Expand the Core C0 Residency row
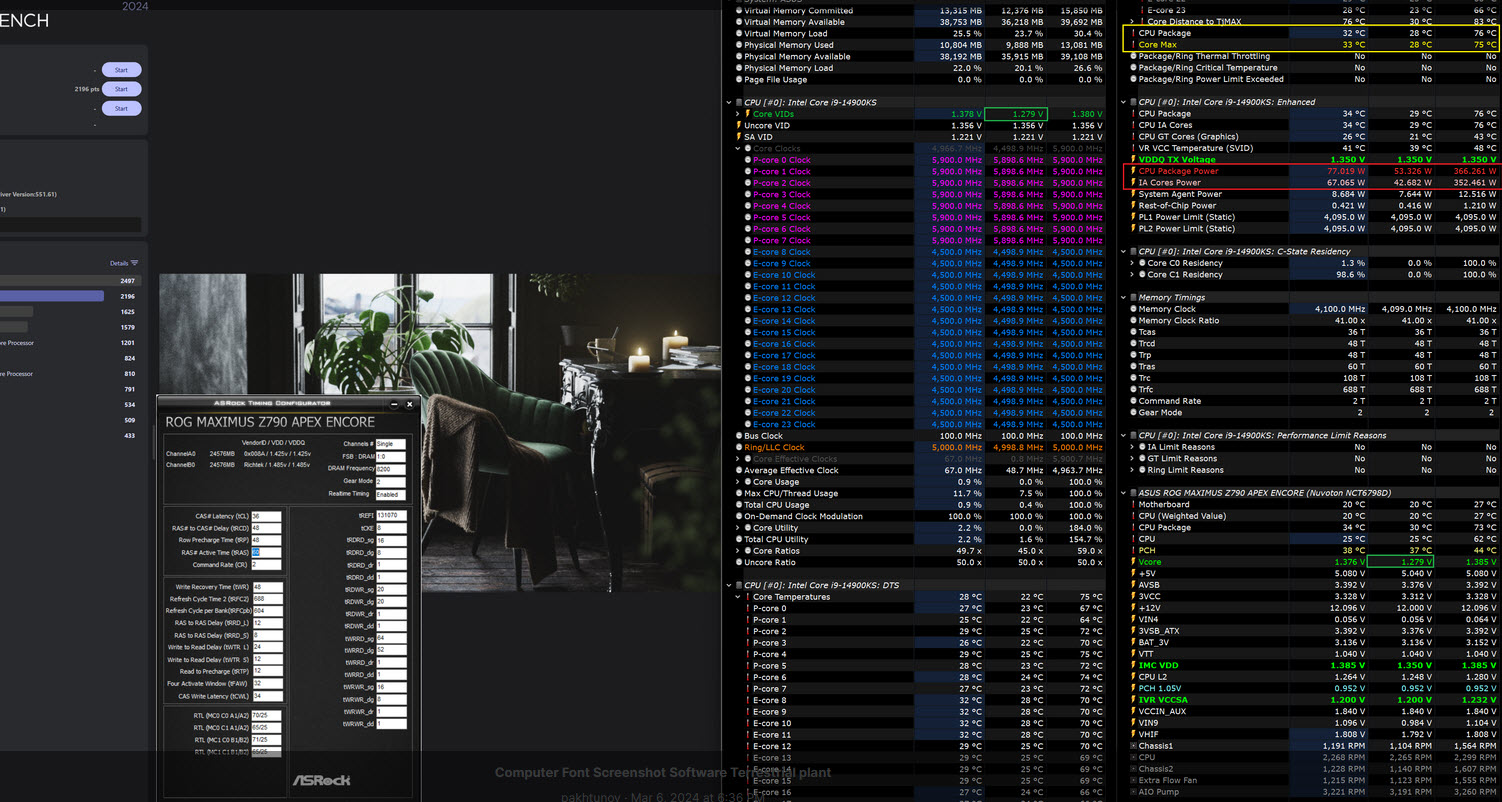Viewport: 1502px width, 802px height. pyautogui.click(x=1132, y=263)
